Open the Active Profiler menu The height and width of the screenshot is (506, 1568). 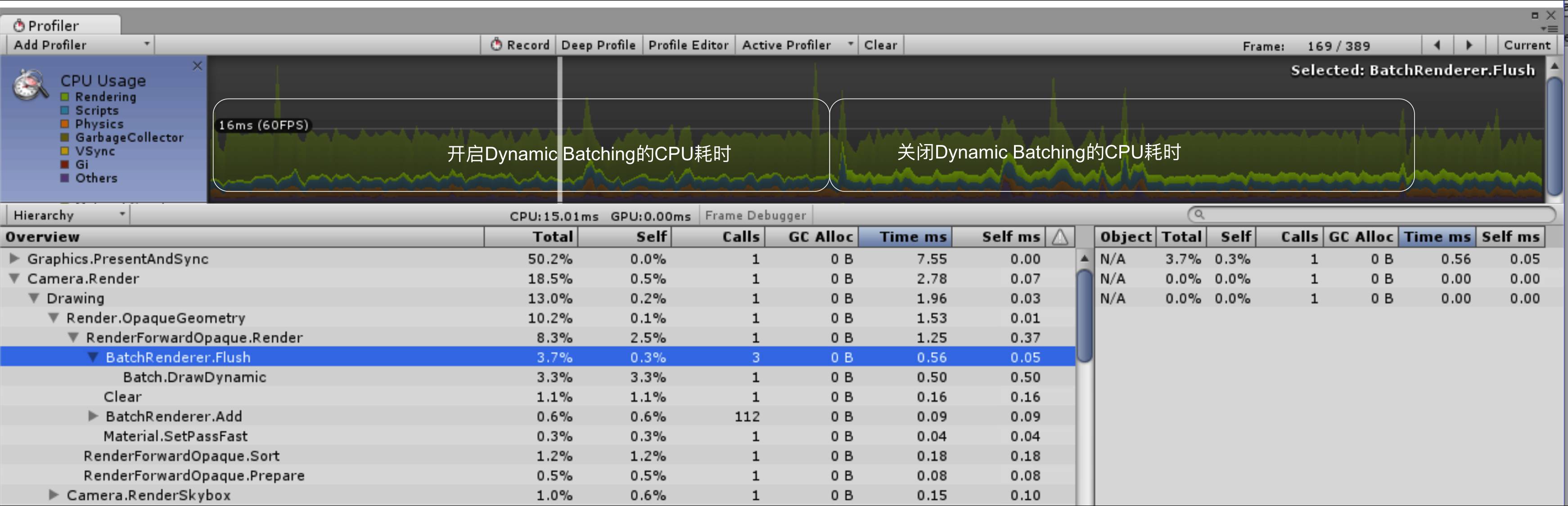tap(796, 45)
